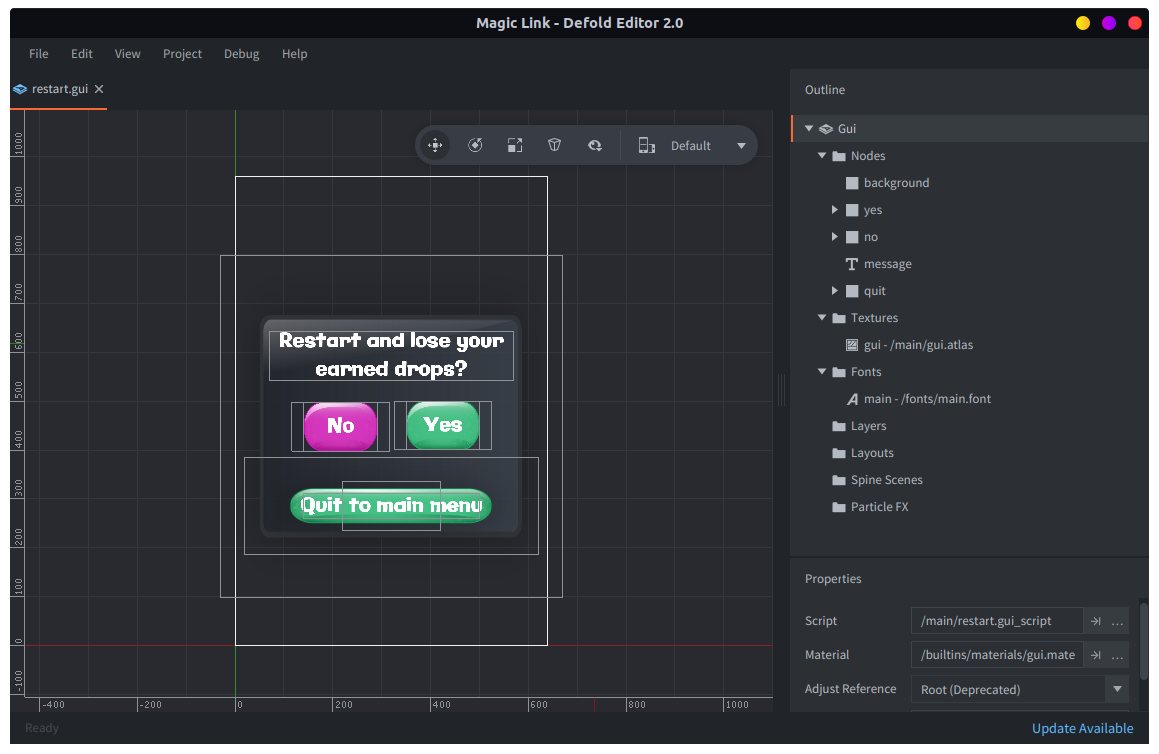Select the message text node in Outline
Screen dimensions: 1159x754
887,264
